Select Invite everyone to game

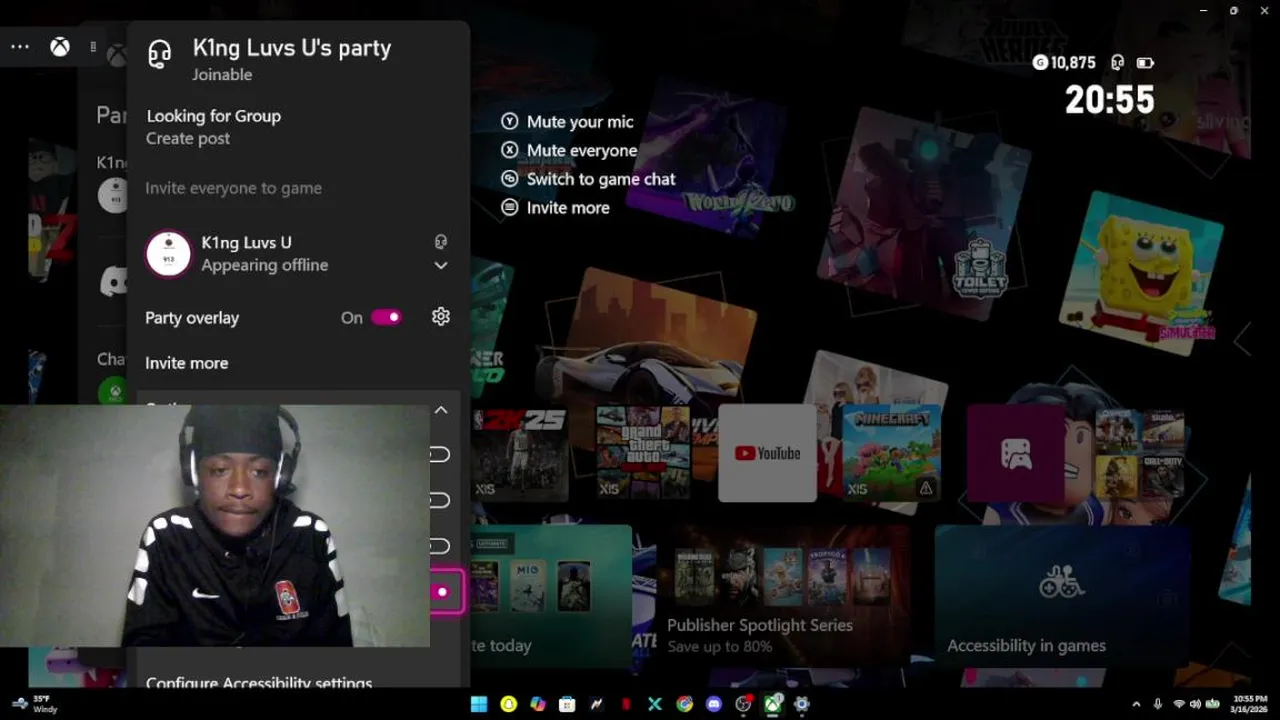click(234, 187)
